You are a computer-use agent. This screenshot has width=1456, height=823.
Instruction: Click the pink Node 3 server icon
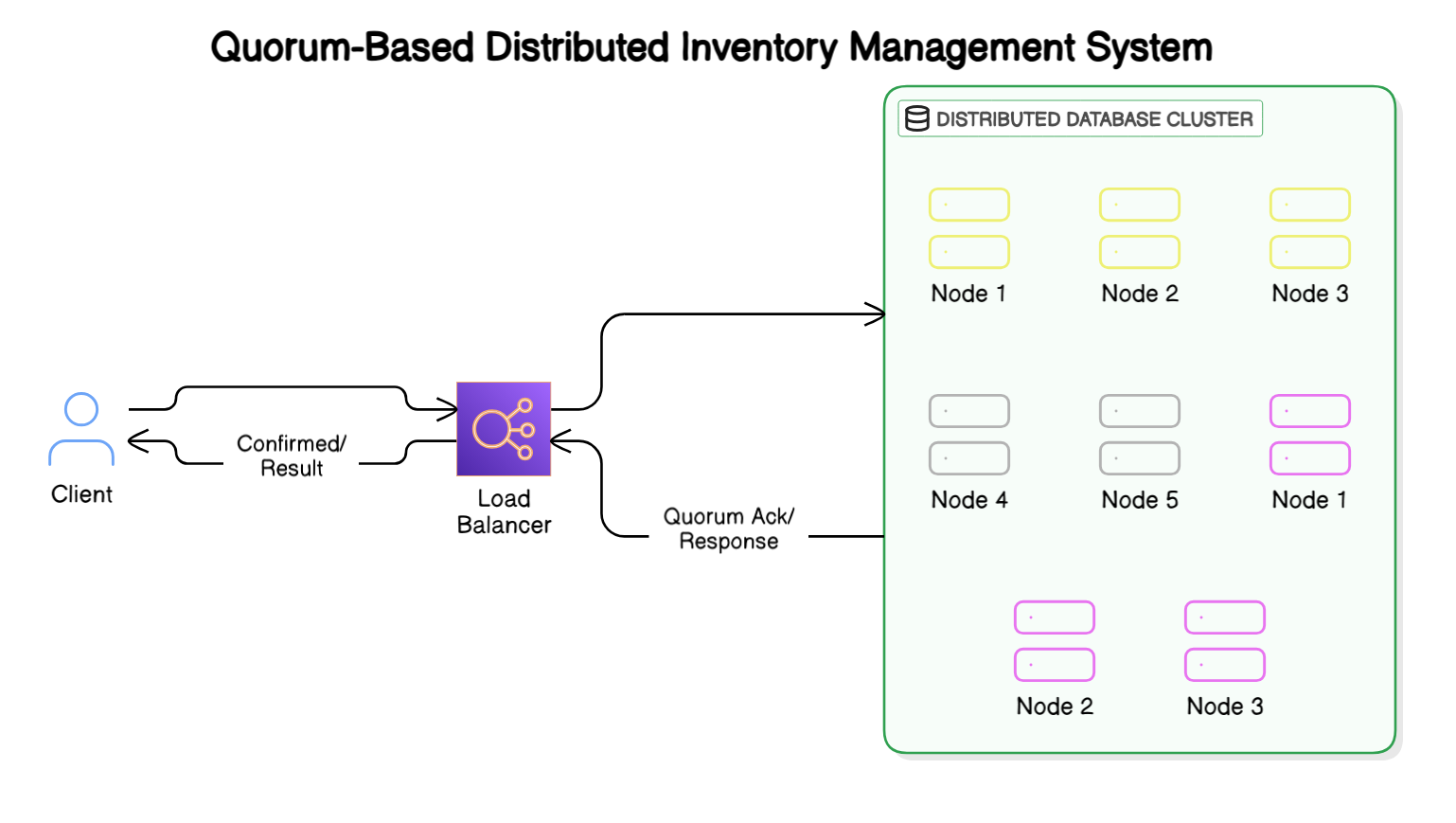[x=1224, y=641]
